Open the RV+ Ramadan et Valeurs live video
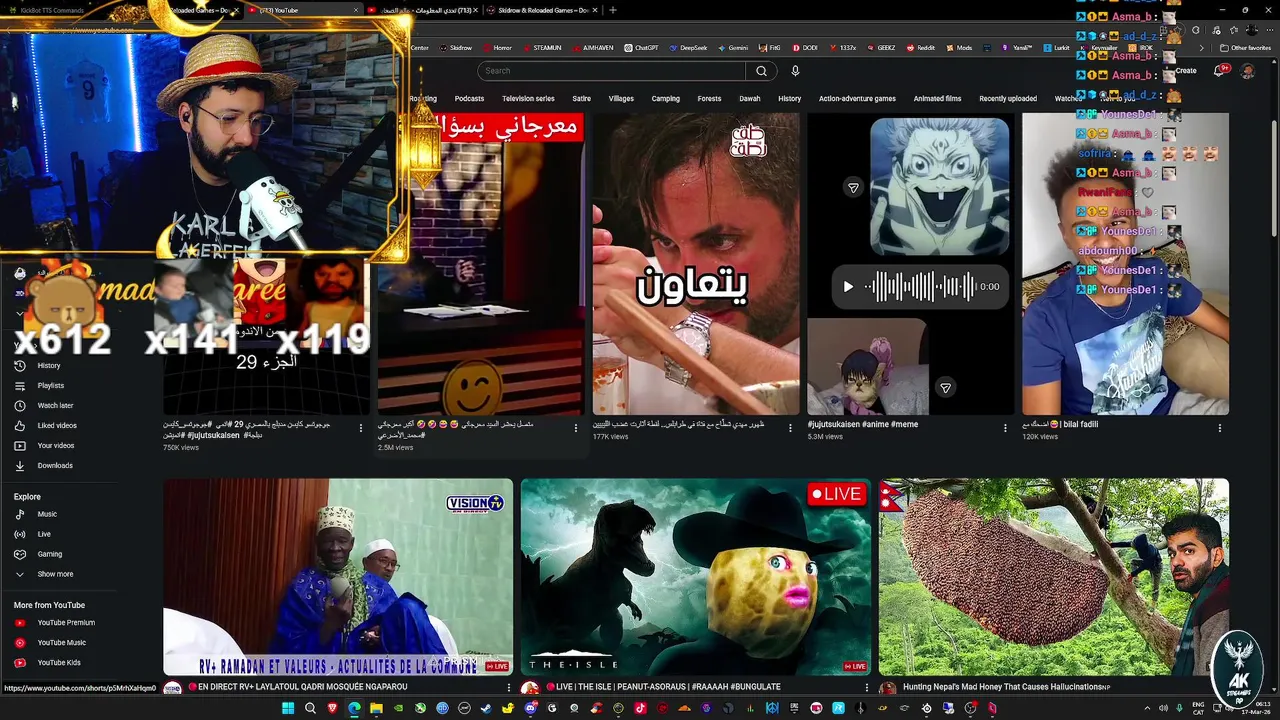This screenshot has width=1280, height=720. coord(338,577)
